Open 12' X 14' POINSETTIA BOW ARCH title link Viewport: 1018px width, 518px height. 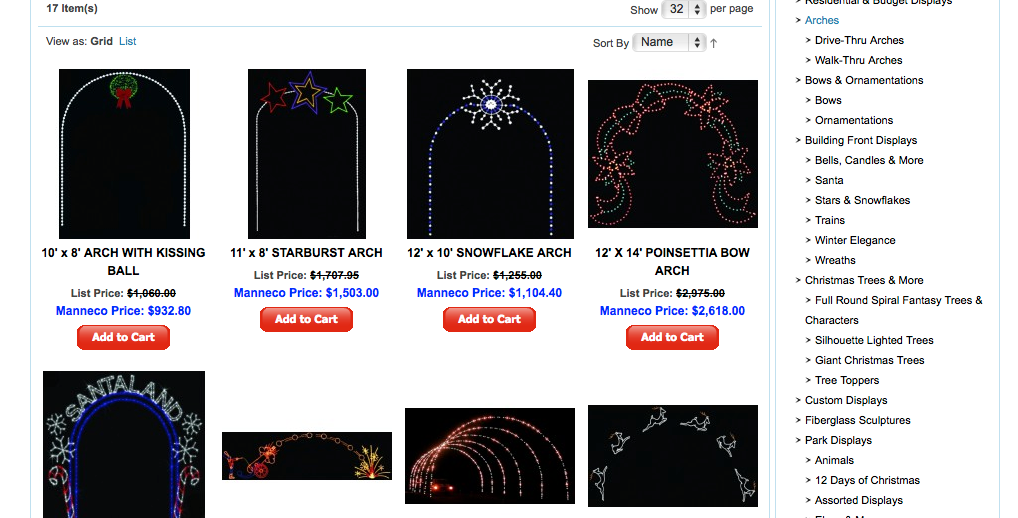(673, 262)
